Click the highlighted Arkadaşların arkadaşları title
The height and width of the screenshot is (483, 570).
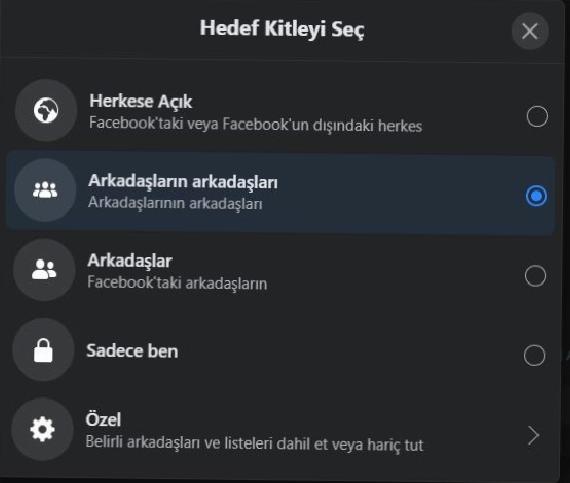[x=183, y=181]
